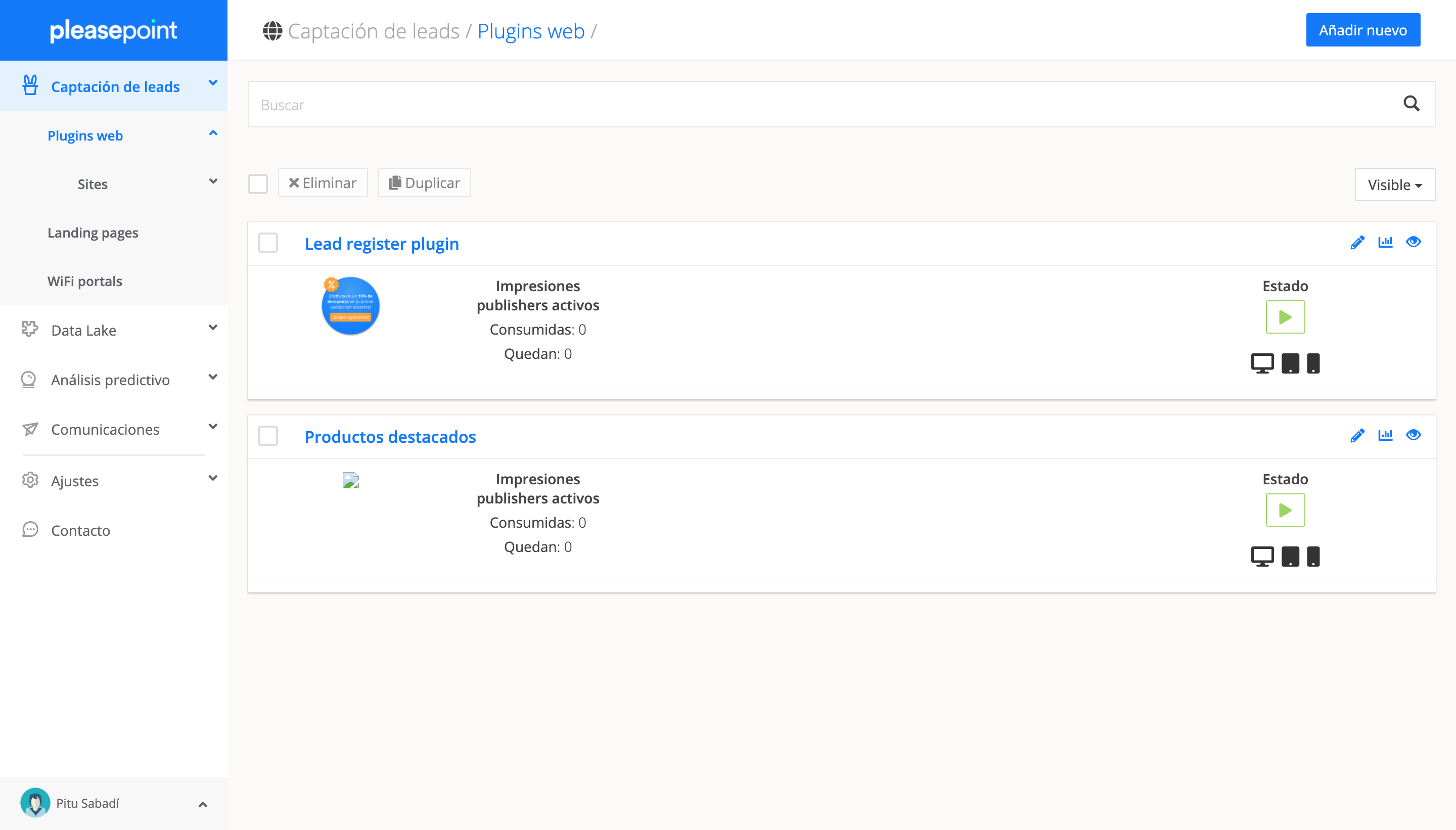The image size is (1456, 830).
Task: Open the Visible filter dropdown
Action: [1394, 185]
